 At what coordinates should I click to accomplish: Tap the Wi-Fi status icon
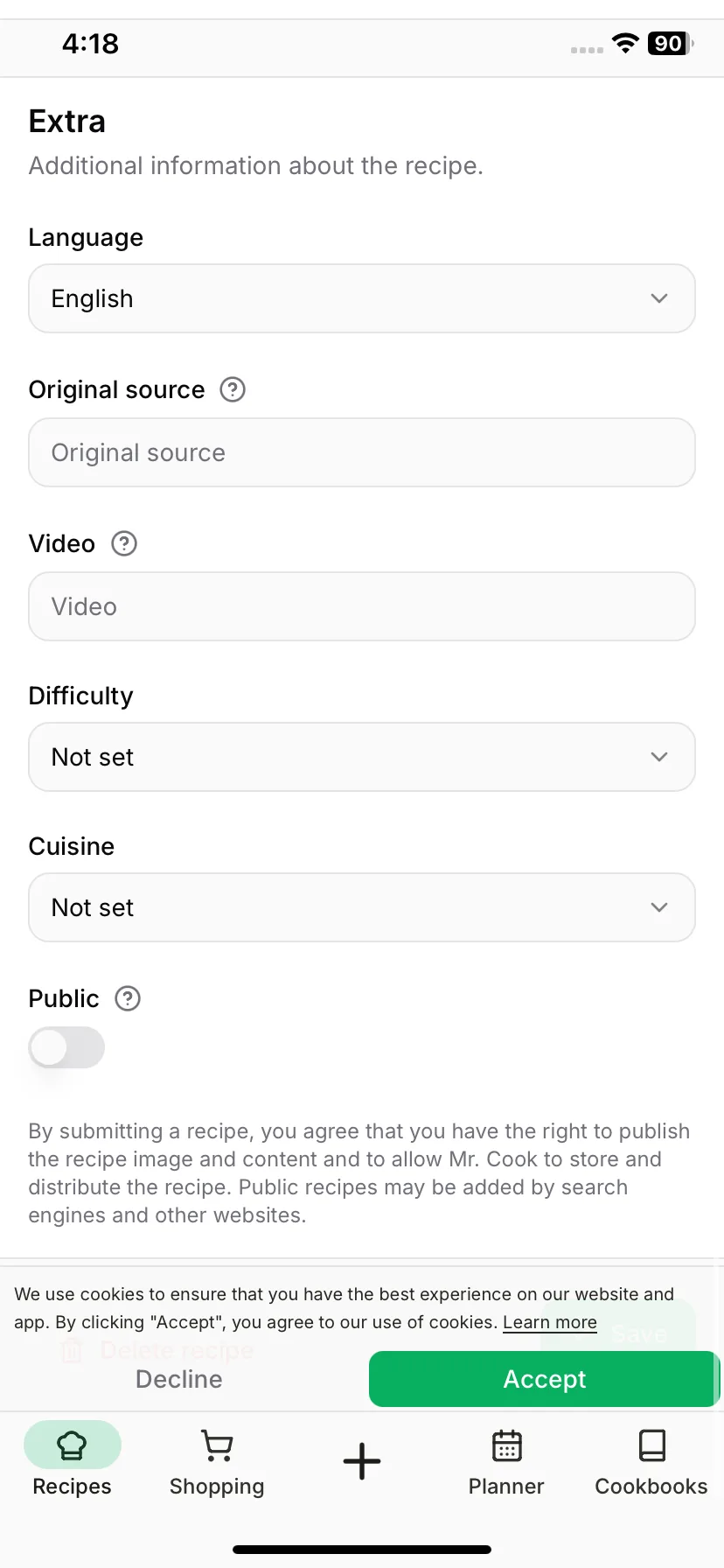tap(625, 43)
